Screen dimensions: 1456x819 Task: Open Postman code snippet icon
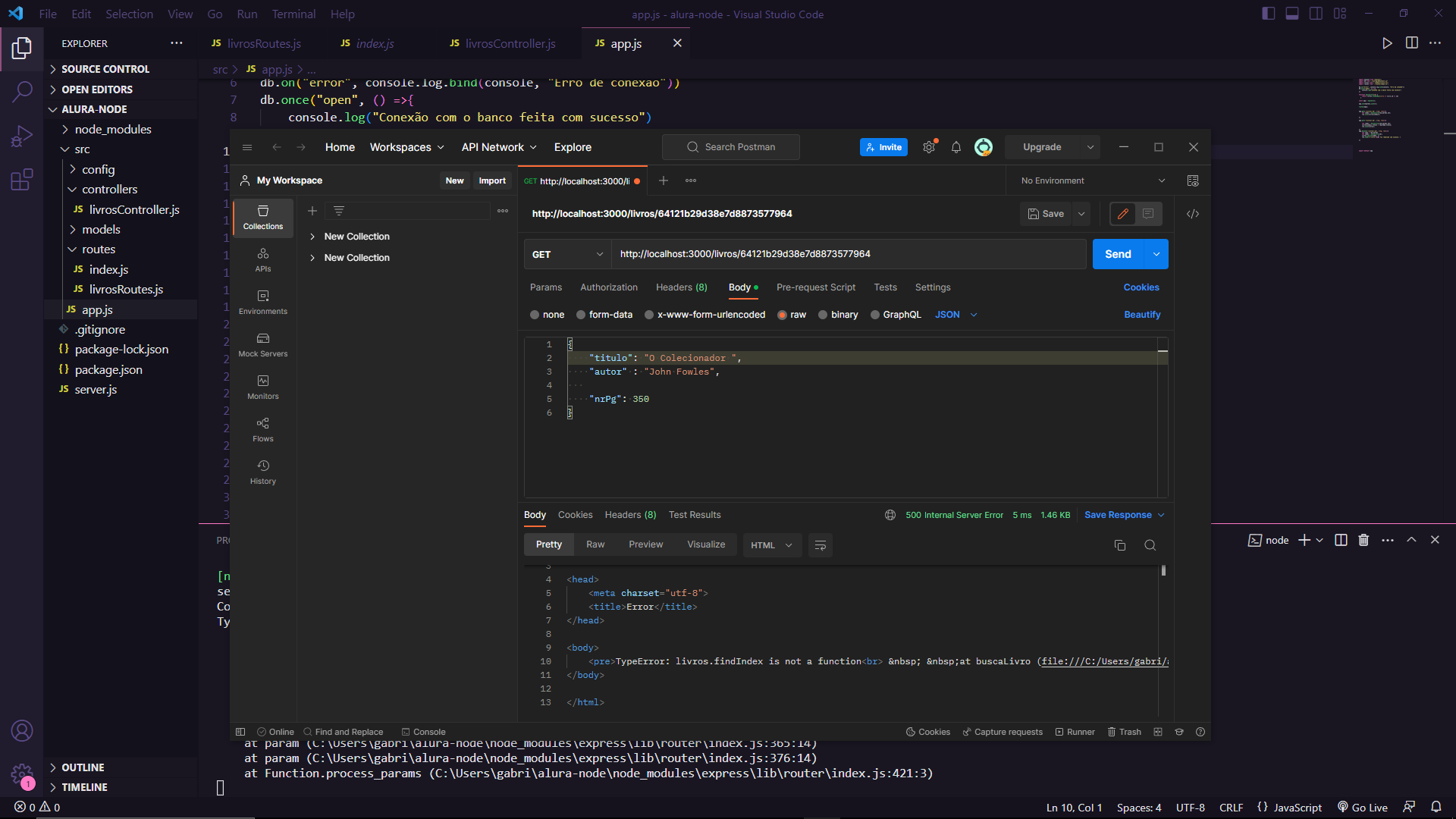tap(1193, 214)
